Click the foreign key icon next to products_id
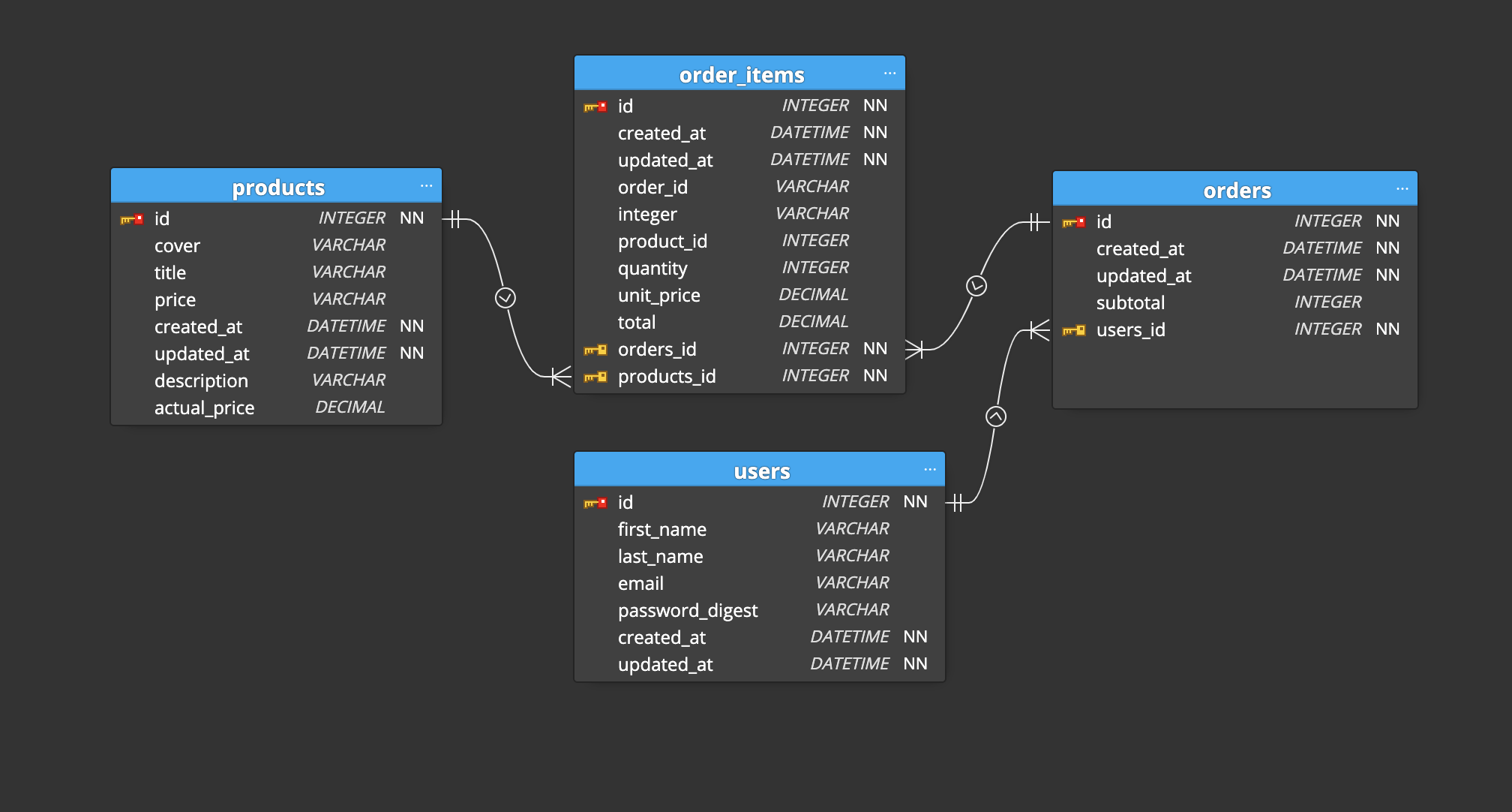The height and width of the screenshot is (812, 1512). (595, 376)
